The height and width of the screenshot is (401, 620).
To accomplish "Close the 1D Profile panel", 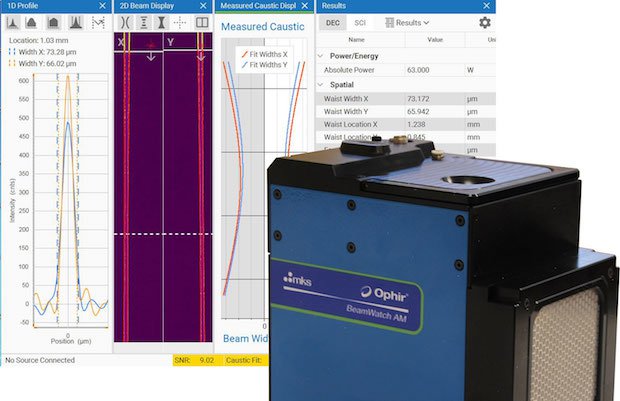I will [102, 6].
